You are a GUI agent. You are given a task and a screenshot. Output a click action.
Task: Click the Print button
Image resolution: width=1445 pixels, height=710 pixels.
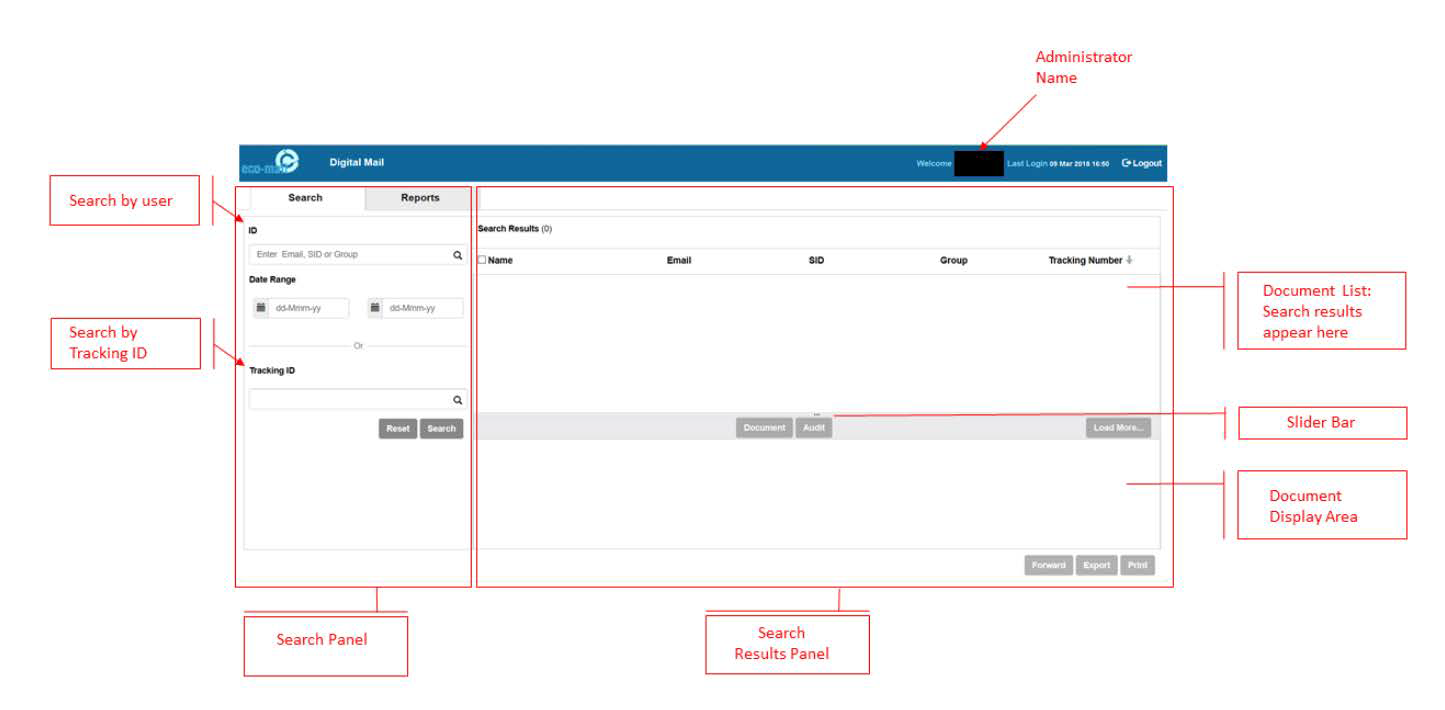[x=1137, y=566]
